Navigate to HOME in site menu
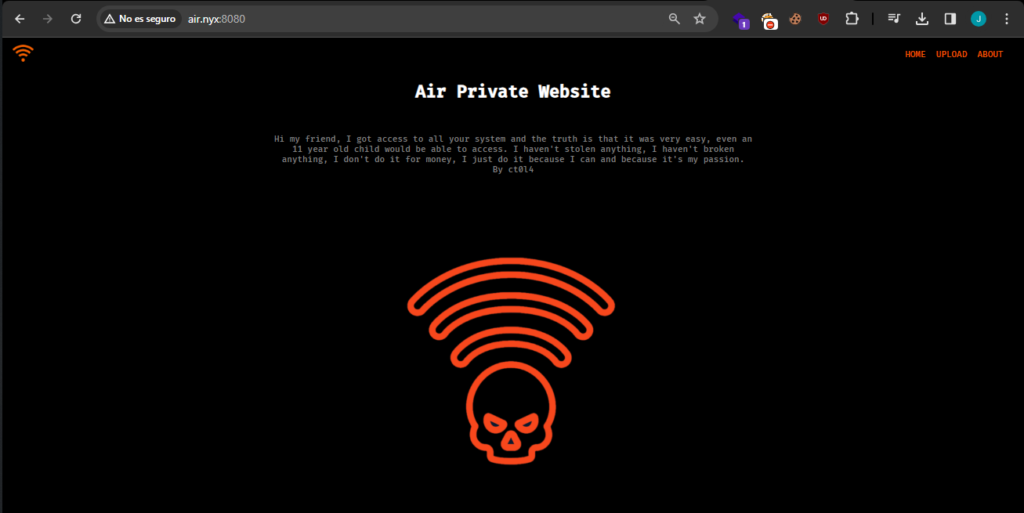Screen dimensions: 1024x513 coord(915,54)
